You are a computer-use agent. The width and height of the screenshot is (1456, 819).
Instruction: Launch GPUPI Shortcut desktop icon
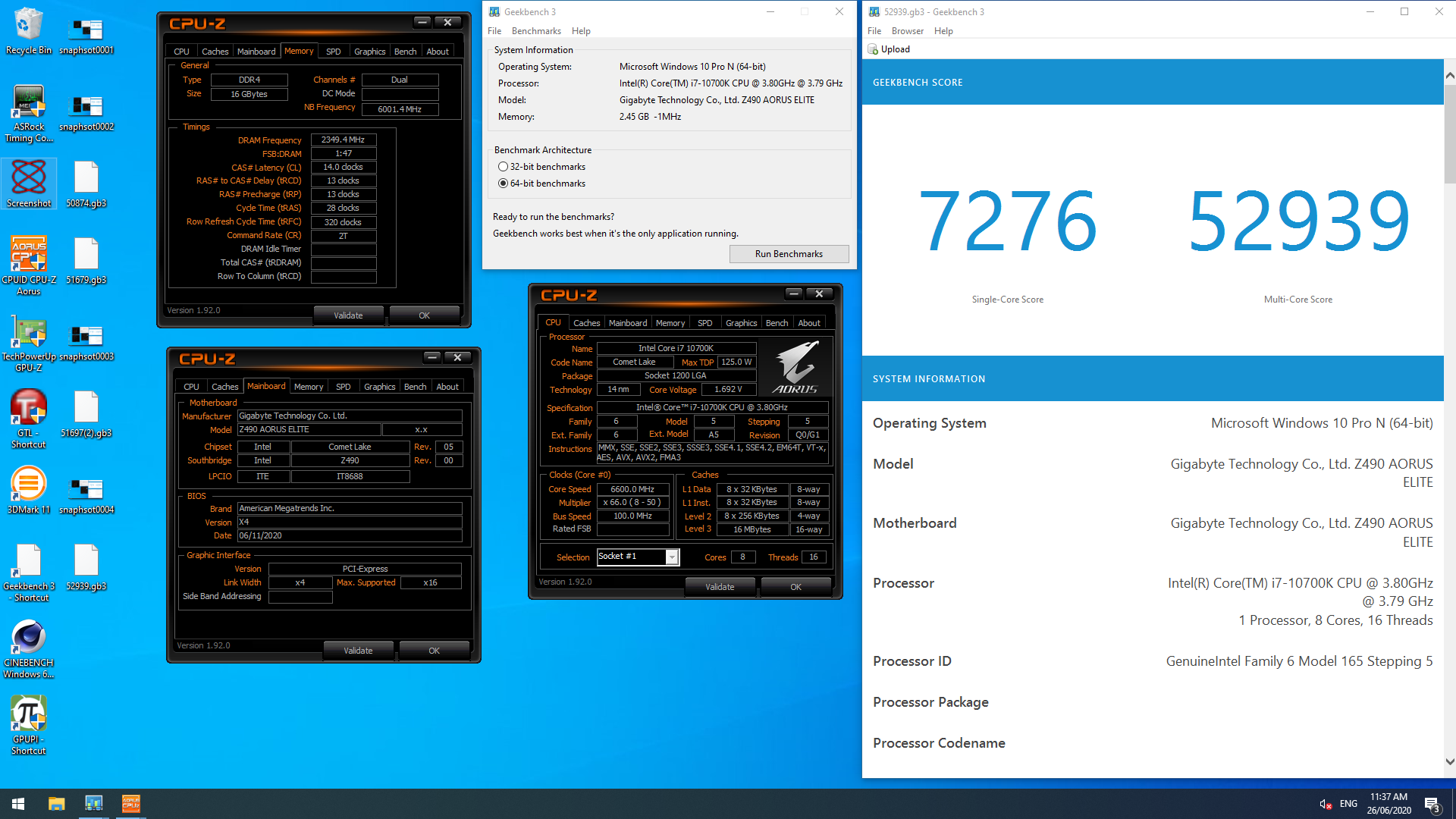29,726
